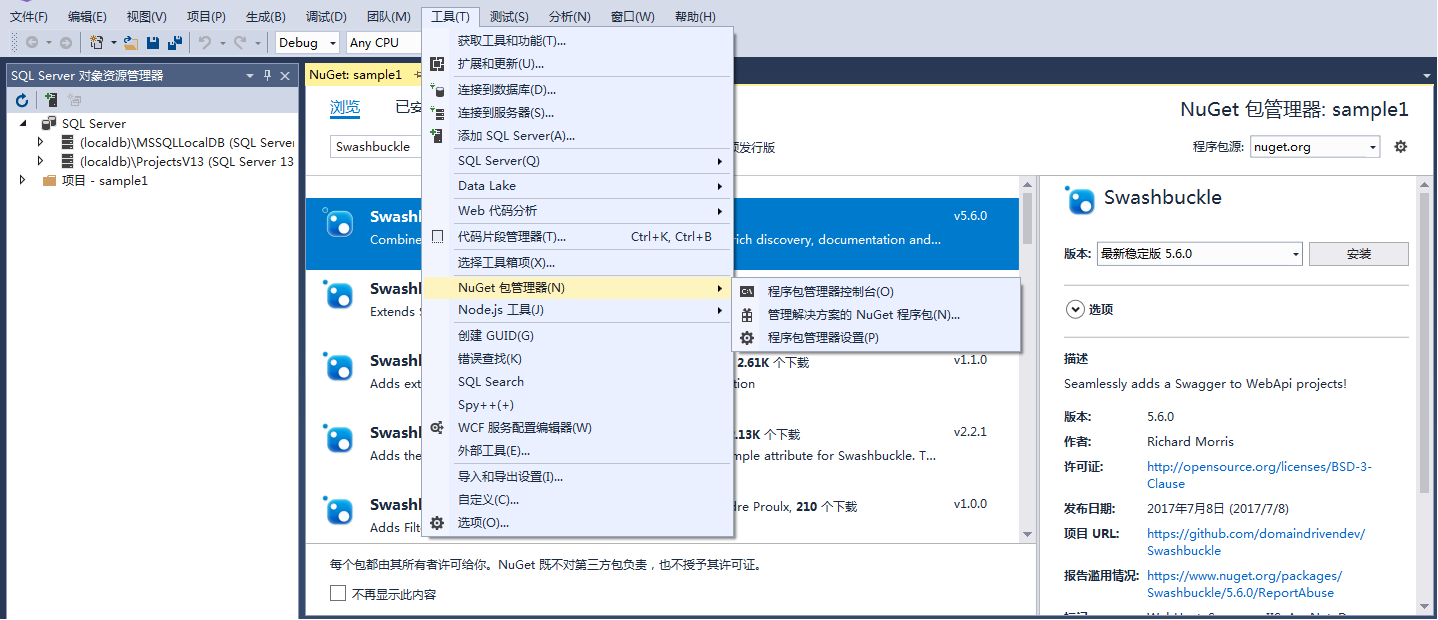Open the nuget.org package source dropdown

tap(1315, 147)
